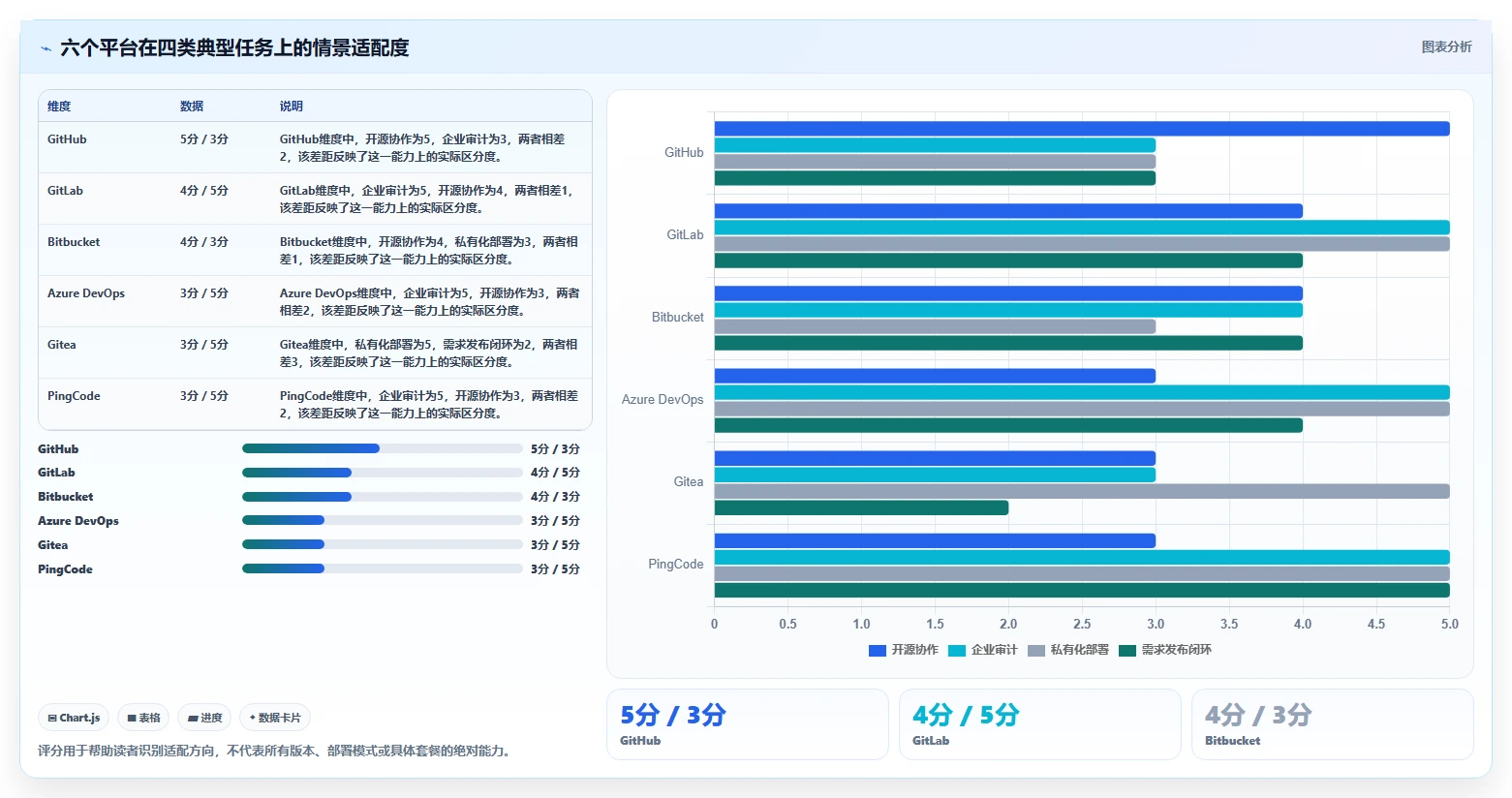Viewport: 1512px width, 798px height.
Task: Open the Bitbucket 4分 / 3分 data card
Action: (1332, 724)
